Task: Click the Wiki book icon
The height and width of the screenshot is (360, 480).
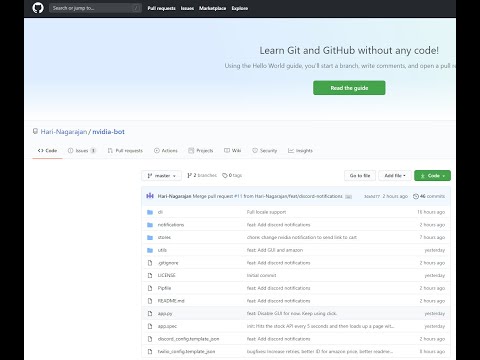Action: tap(227, 151)
